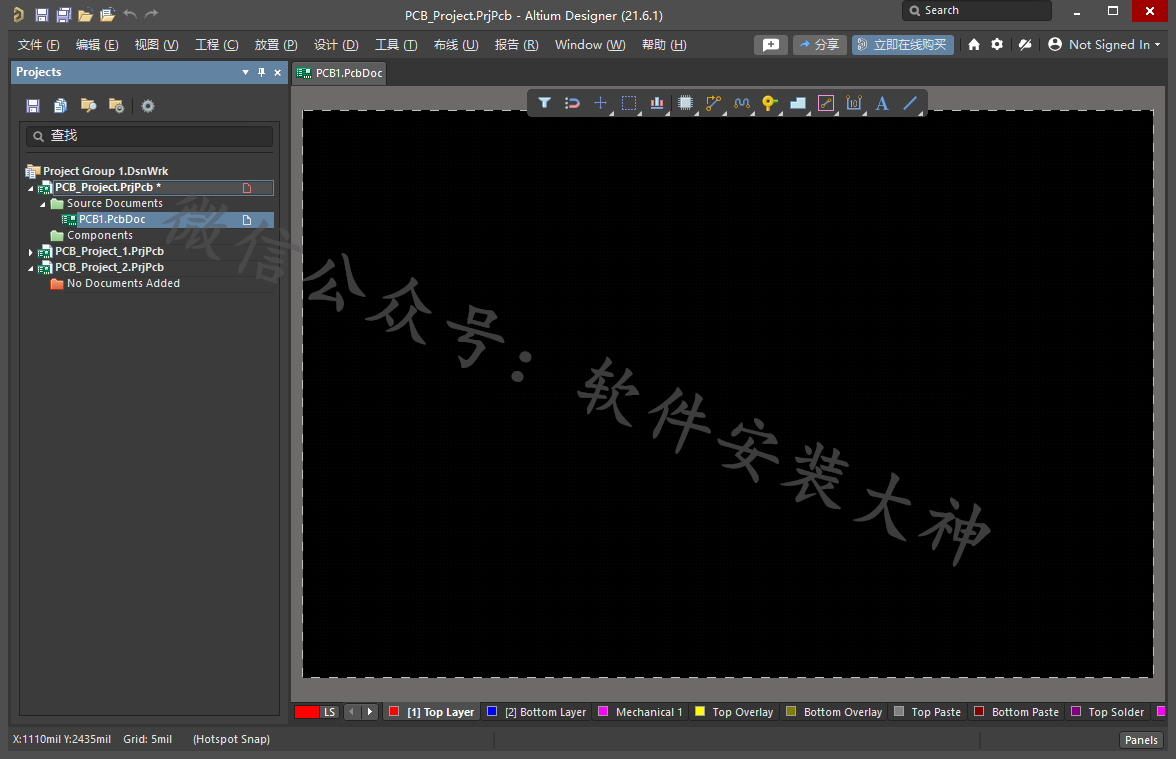
Task: Open the 设计 (D) menu
Action: click(x=336, y=45)
